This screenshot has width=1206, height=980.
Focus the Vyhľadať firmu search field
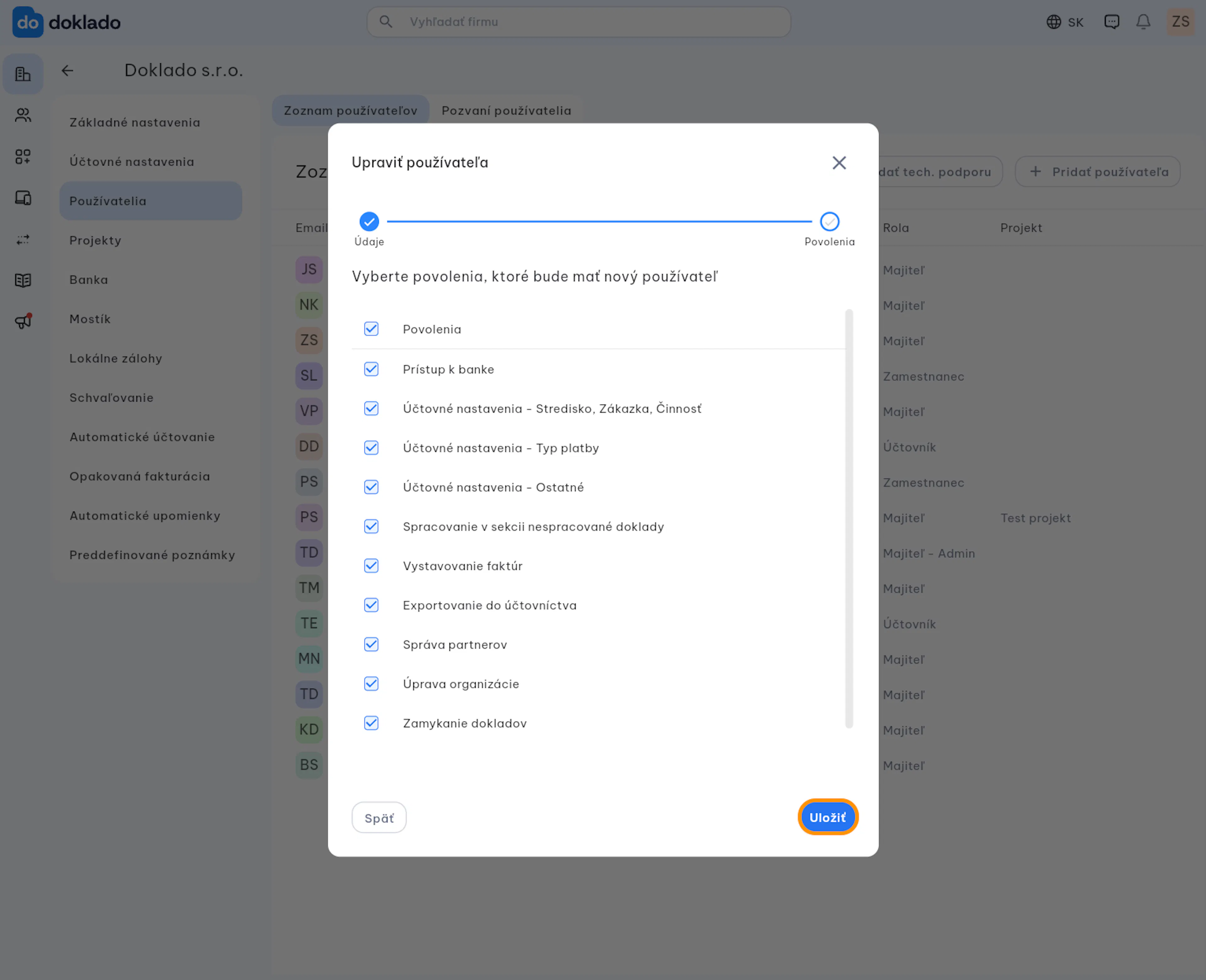(x=579, y=22)
